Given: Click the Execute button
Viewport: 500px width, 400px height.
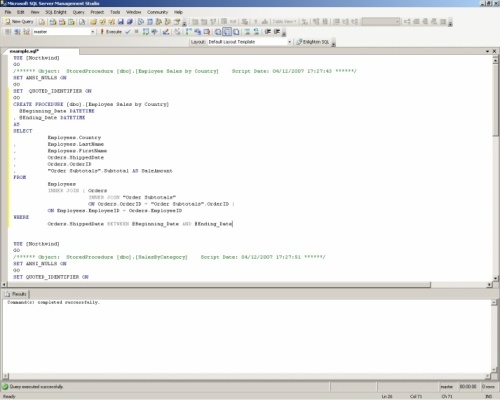Looking at the screenshot, I should point(111,32).
